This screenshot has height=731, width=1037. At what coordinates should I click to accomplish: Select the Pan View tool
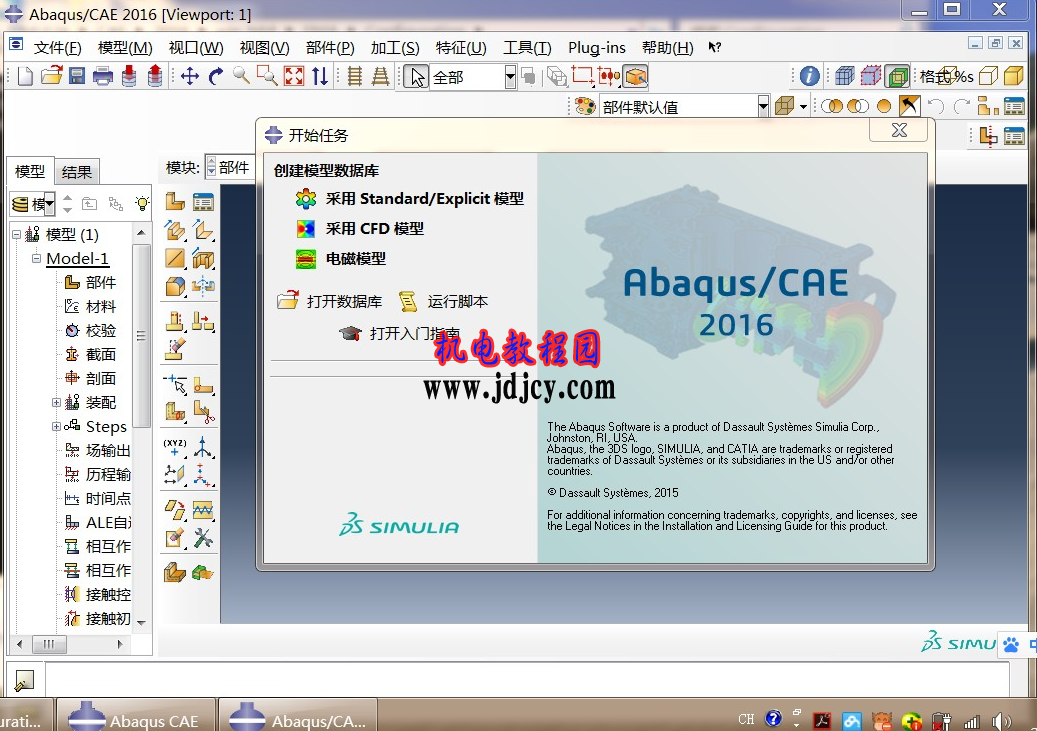(x=190, y=76)
